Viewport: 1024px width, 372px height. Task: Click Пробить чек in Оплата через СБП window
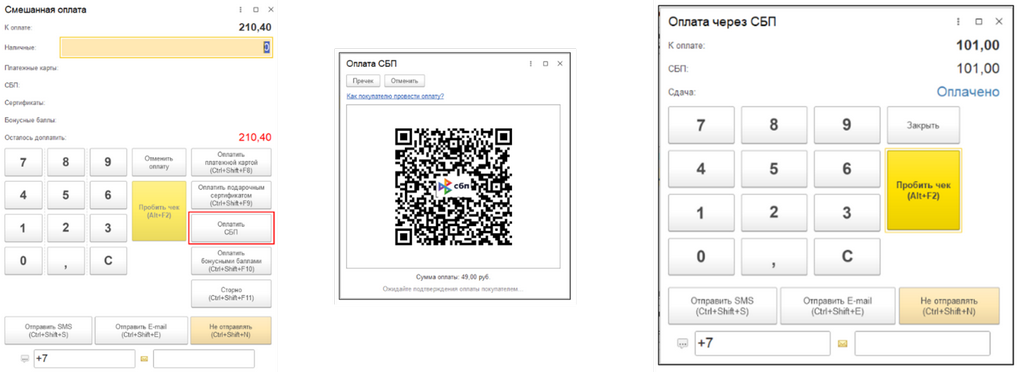click(923, 190)
